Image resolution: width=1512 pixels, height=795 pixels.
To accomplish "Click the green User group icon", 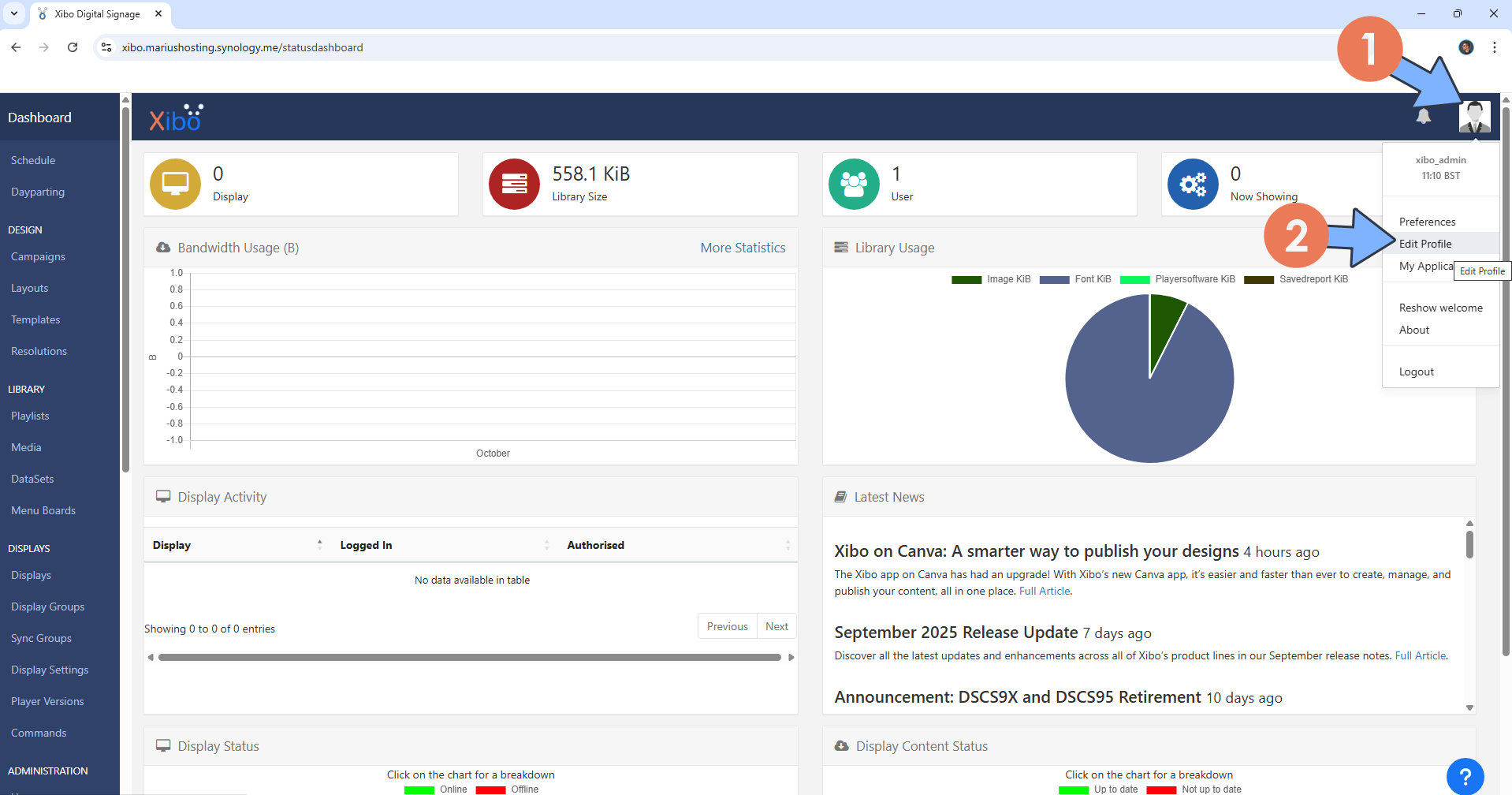I will pos(853,185).
